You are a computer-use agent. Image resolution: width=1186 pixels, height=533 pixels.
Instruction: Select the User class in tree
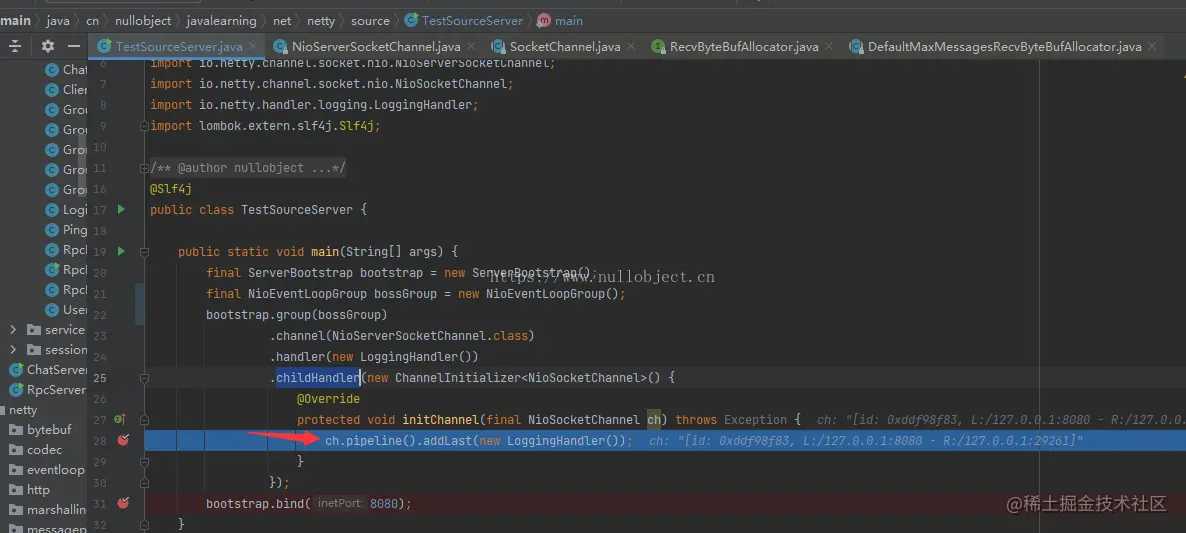67,309
